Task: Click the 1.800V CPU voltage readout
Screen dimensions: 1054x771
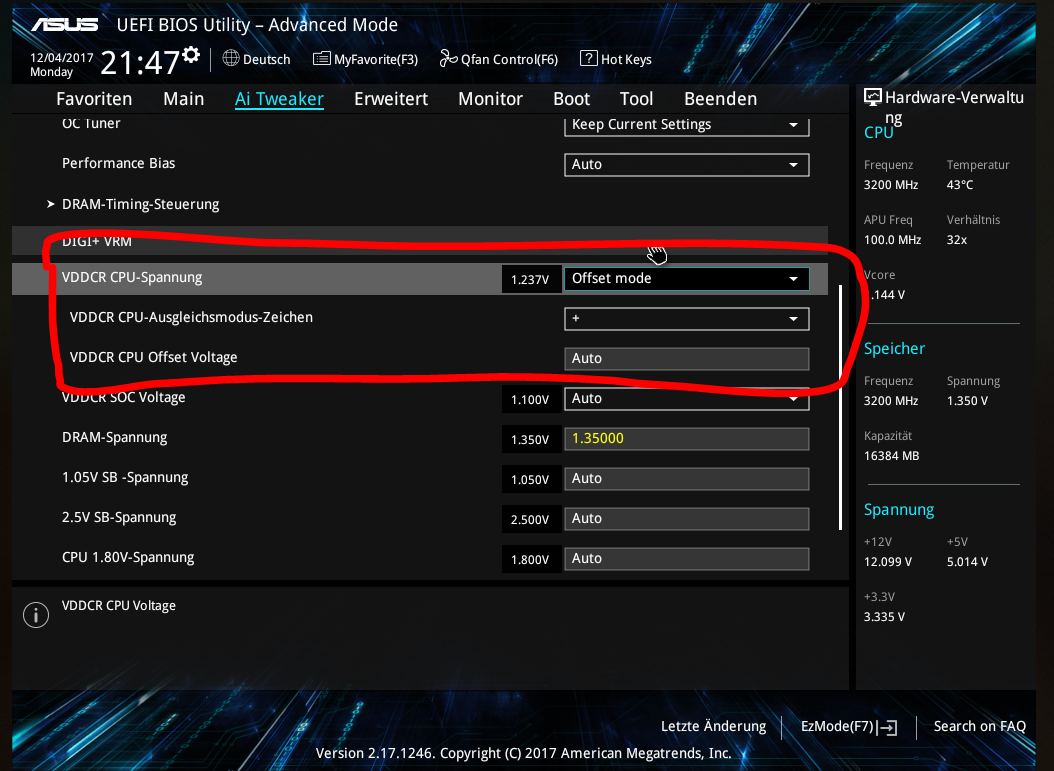Action: point(530,559)
